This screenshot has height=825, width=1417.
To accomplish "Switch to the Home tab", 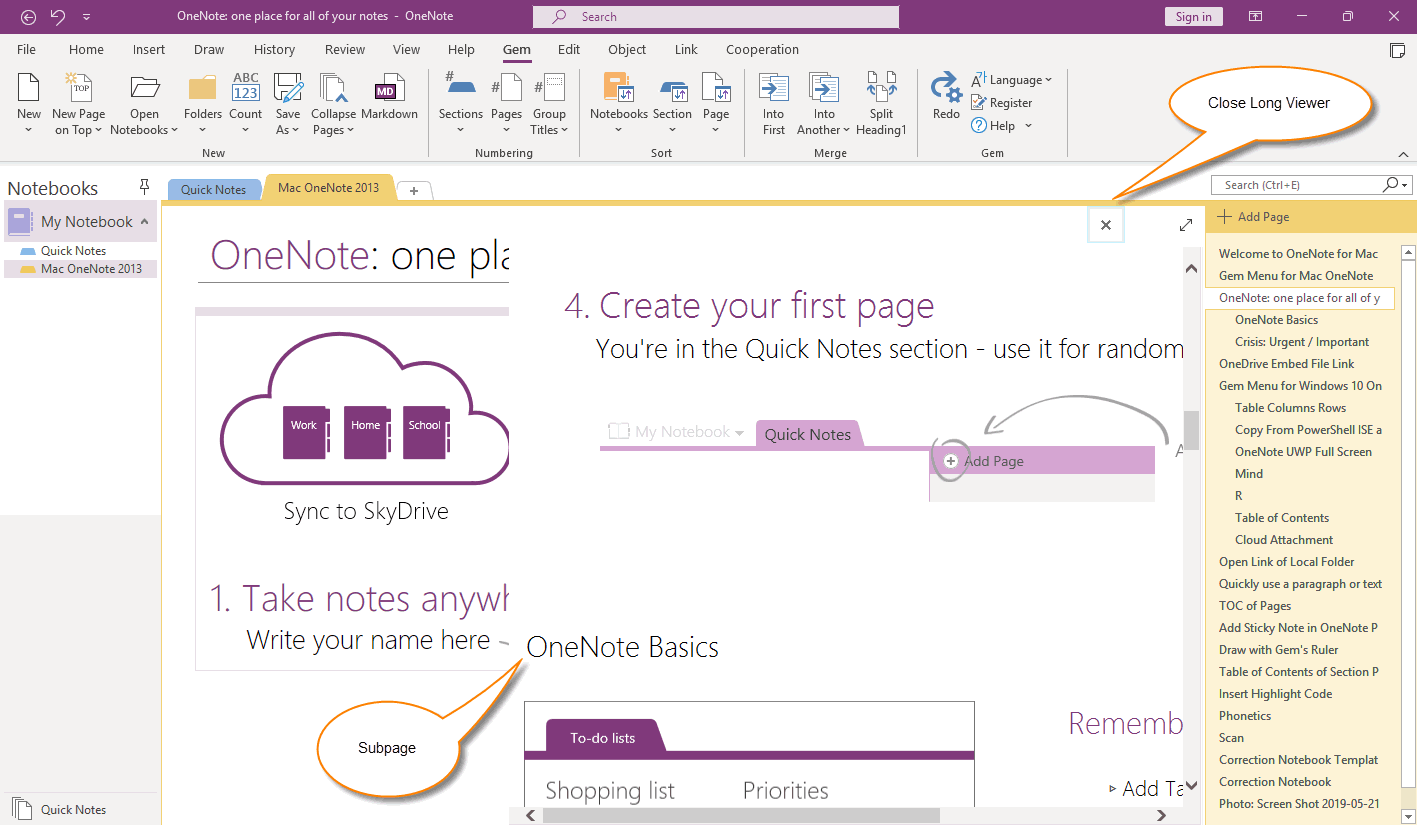I will pyautogui.click(x=86, y=50).
